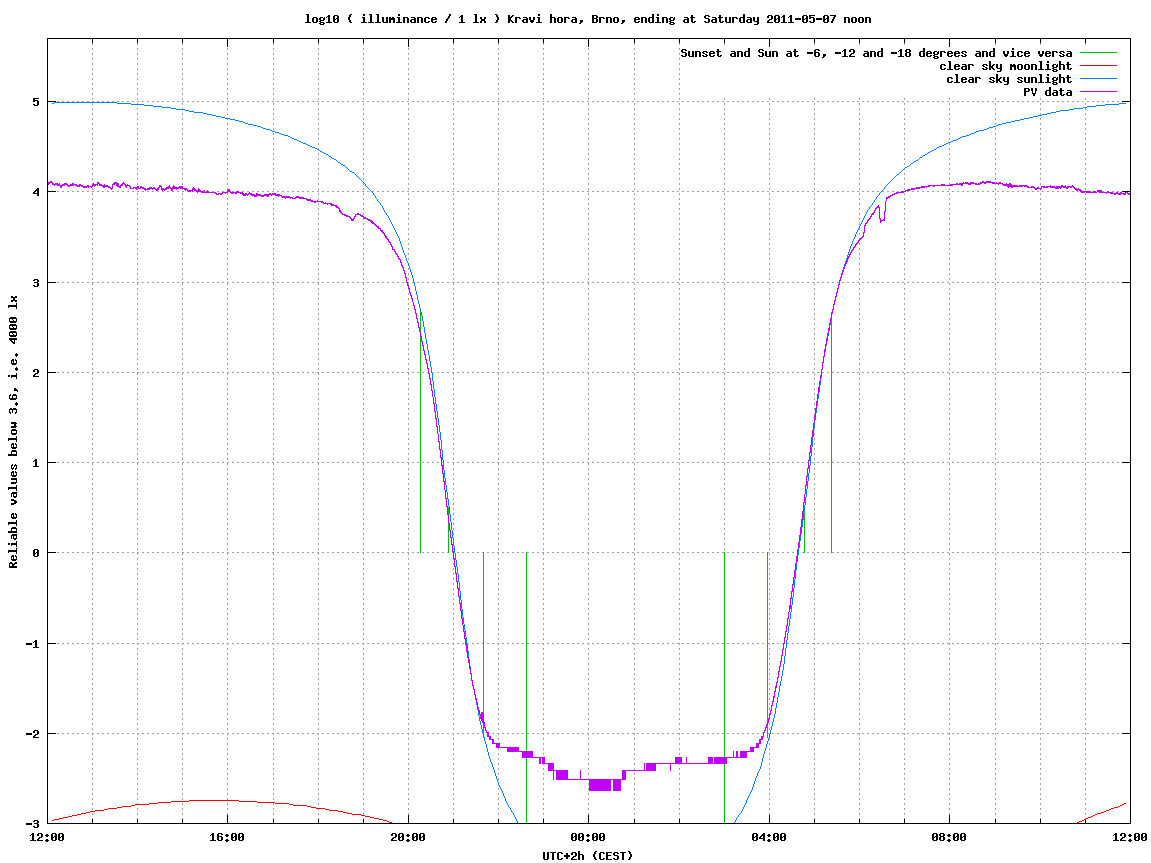The height and width of the screenshot is (863, 1151).
Task: Click the x-axis tick label 16:00
Action: (x=227, y=837)
